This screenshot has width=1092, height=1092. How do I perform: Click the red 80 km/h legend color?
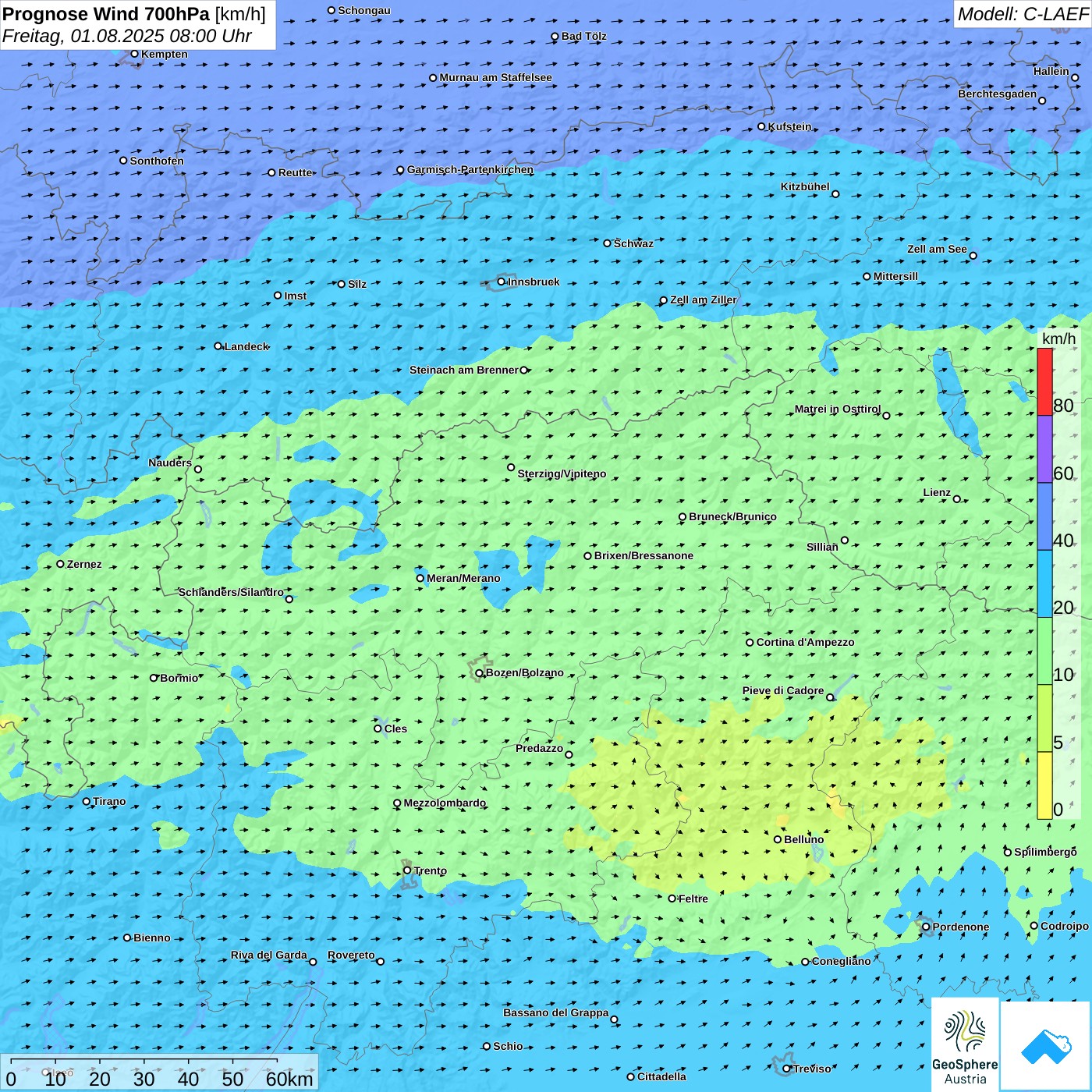(x=1044, y=381)
